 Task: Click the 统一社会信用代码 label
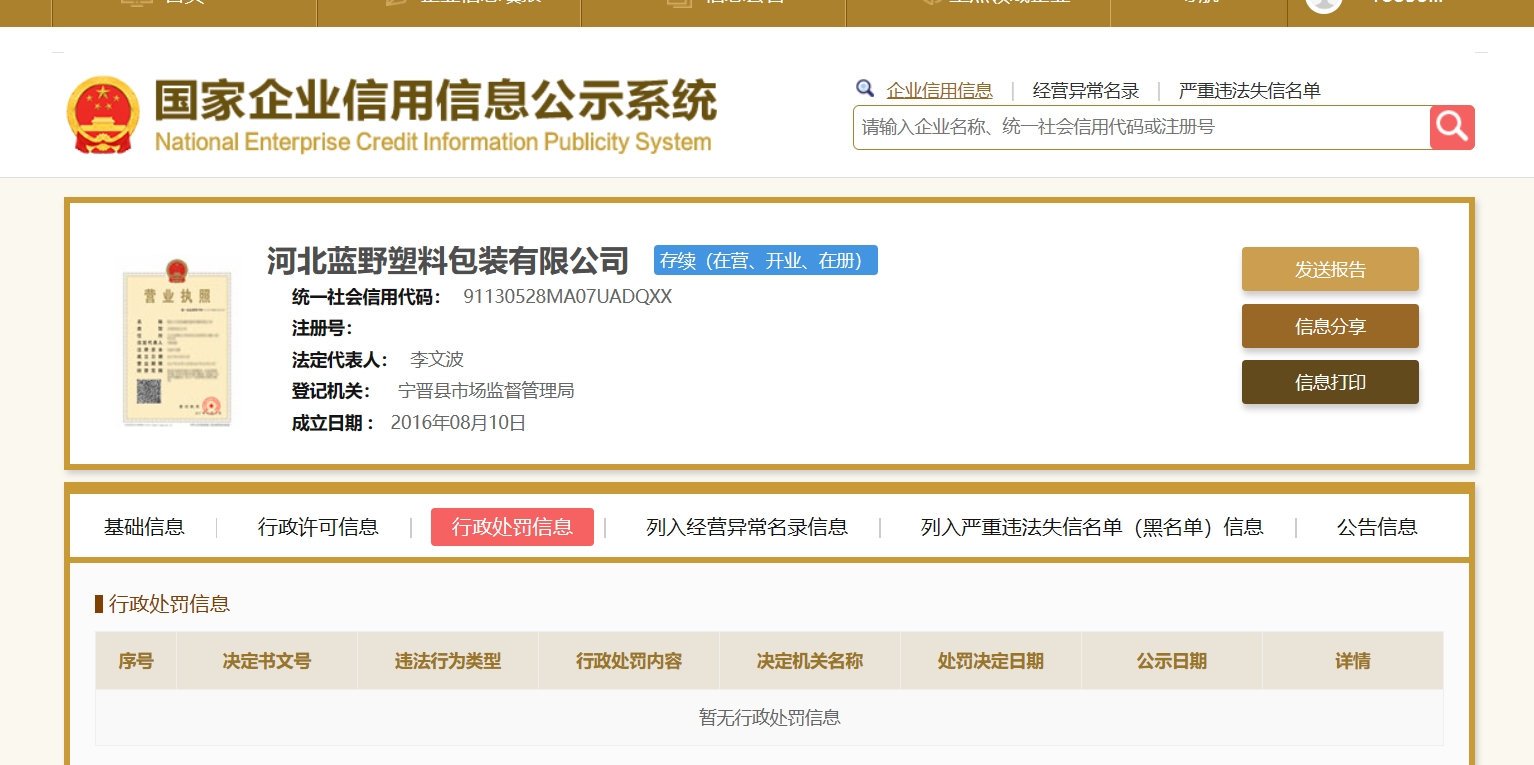[x=366, y=297]
